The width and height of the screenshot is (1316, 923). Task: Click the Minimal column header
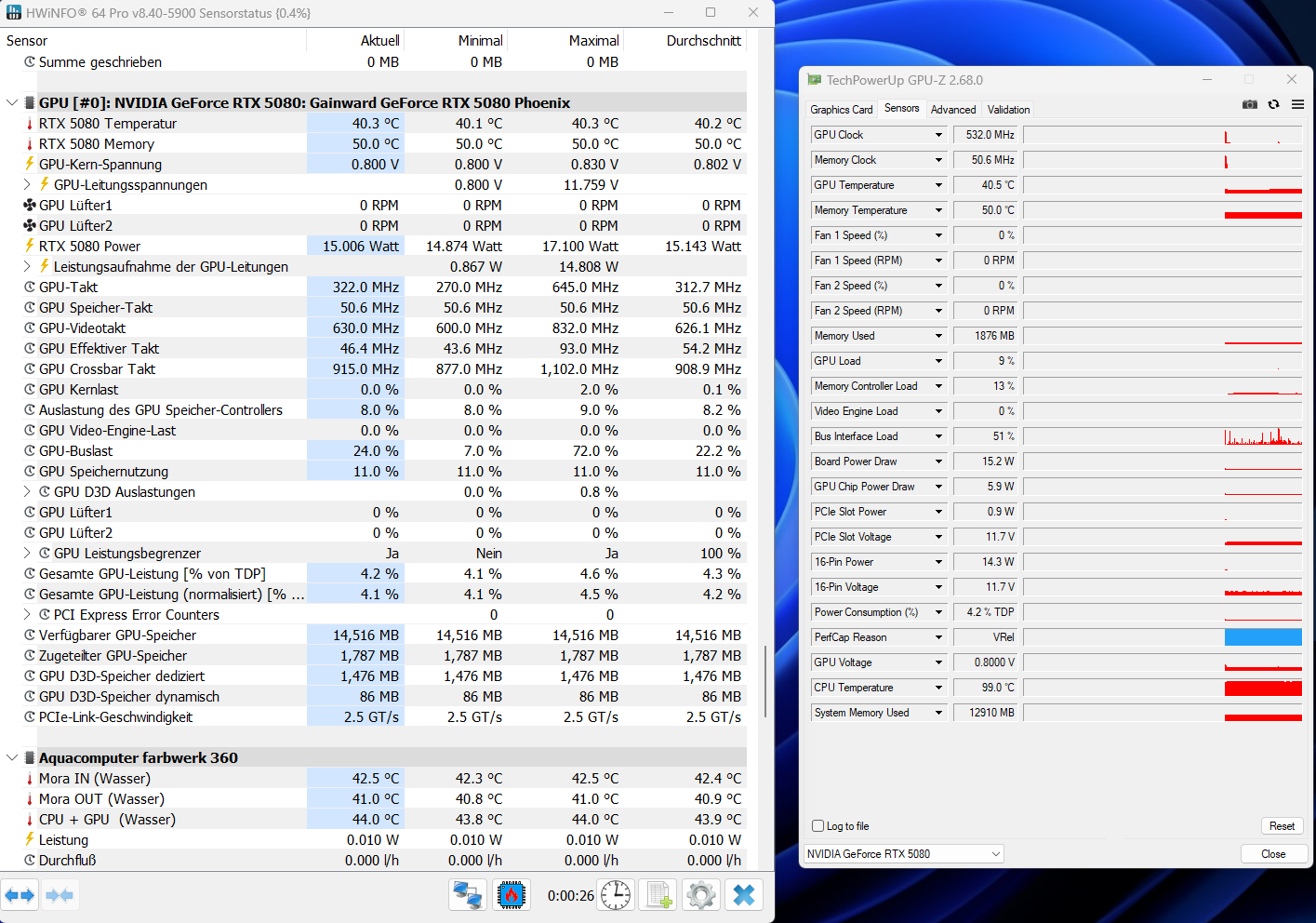click(x=456, y=41)
